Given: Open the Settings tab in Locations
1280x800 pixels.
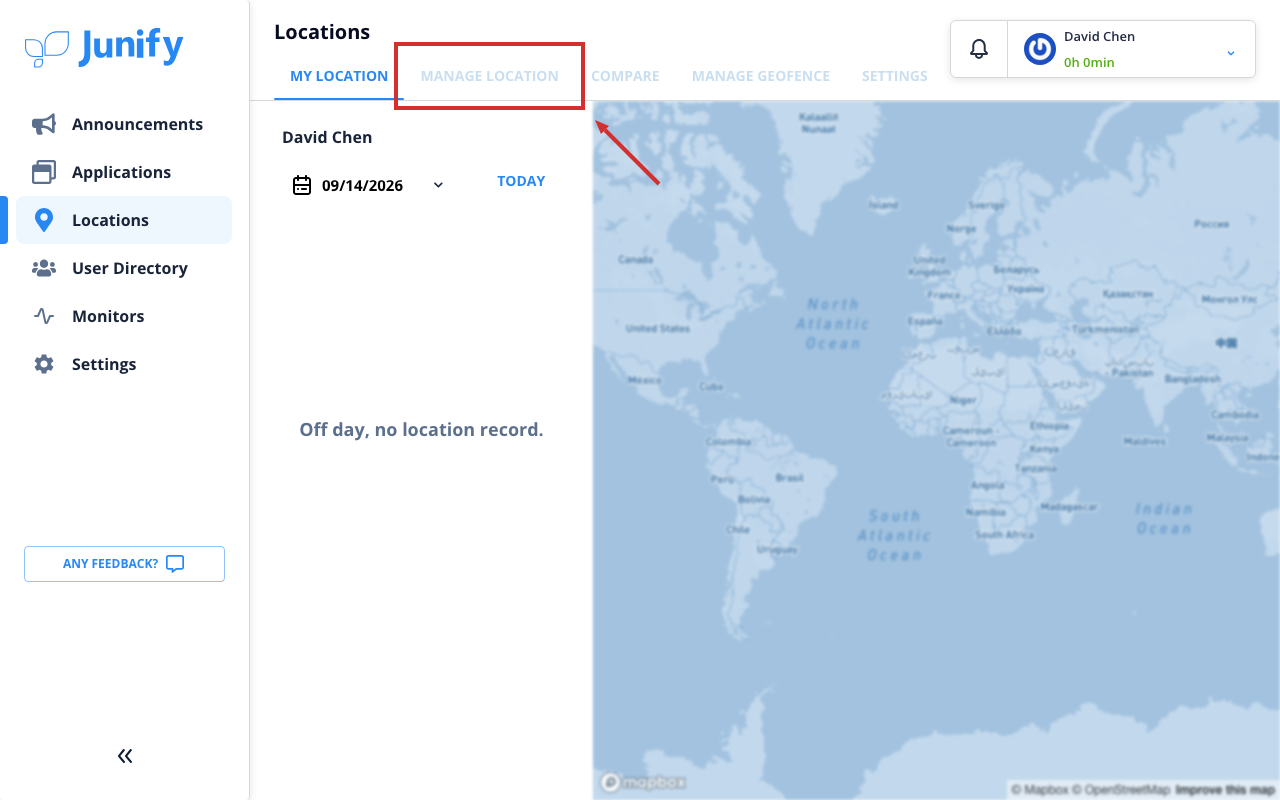Looking at the screenshot, I should tap(895, 76).
